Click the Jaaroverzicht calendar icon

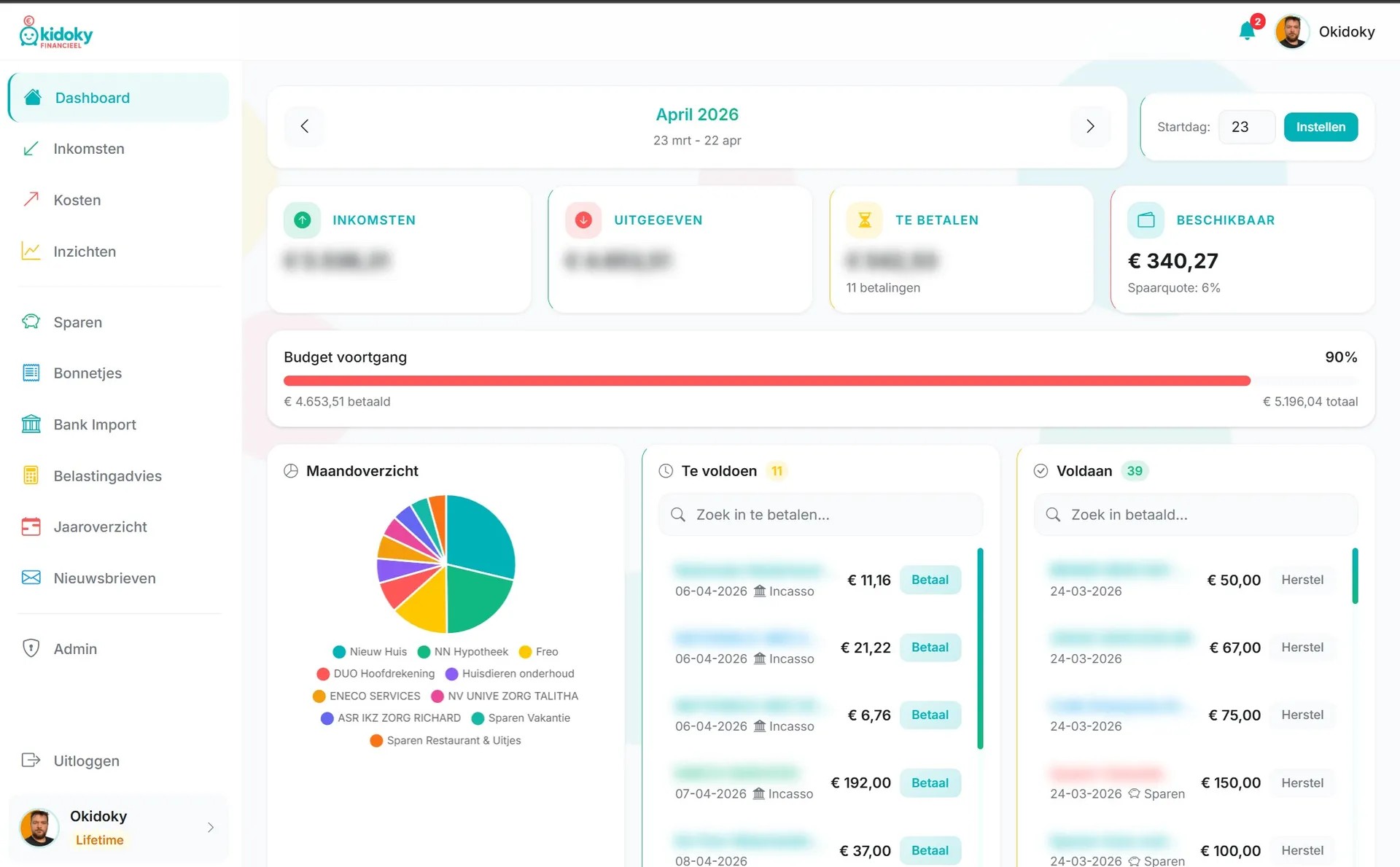pos(31,526)
